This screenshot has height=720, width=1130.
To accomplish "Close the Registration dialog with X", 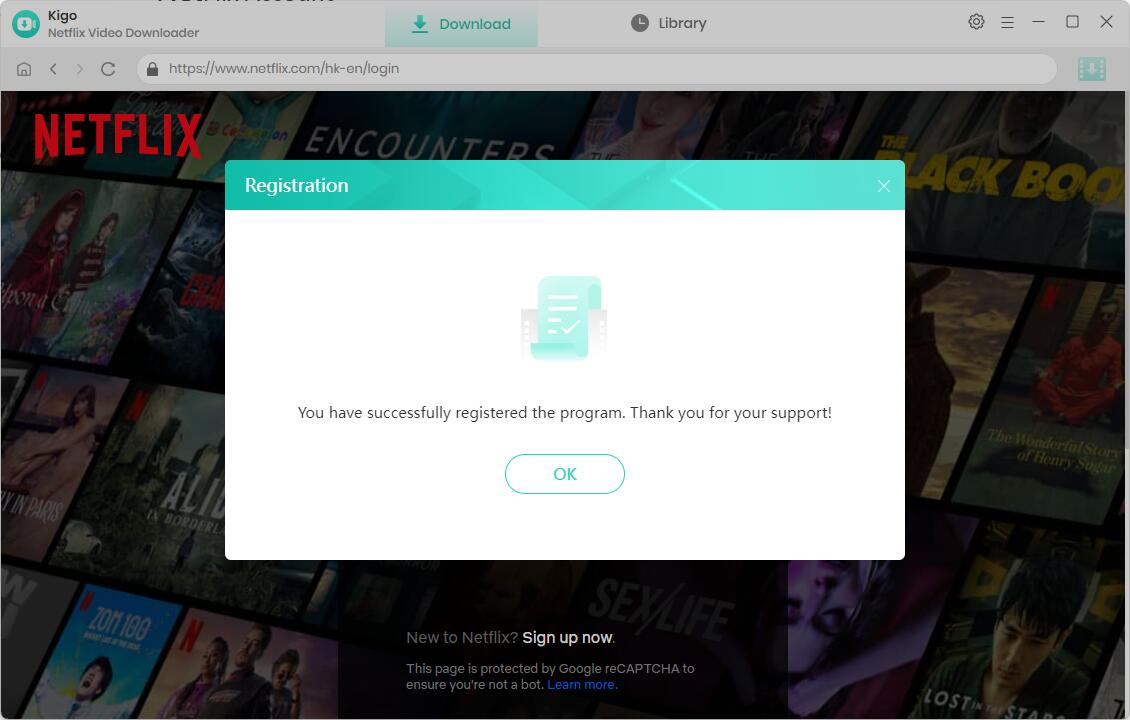I will (x=884, y=186).
